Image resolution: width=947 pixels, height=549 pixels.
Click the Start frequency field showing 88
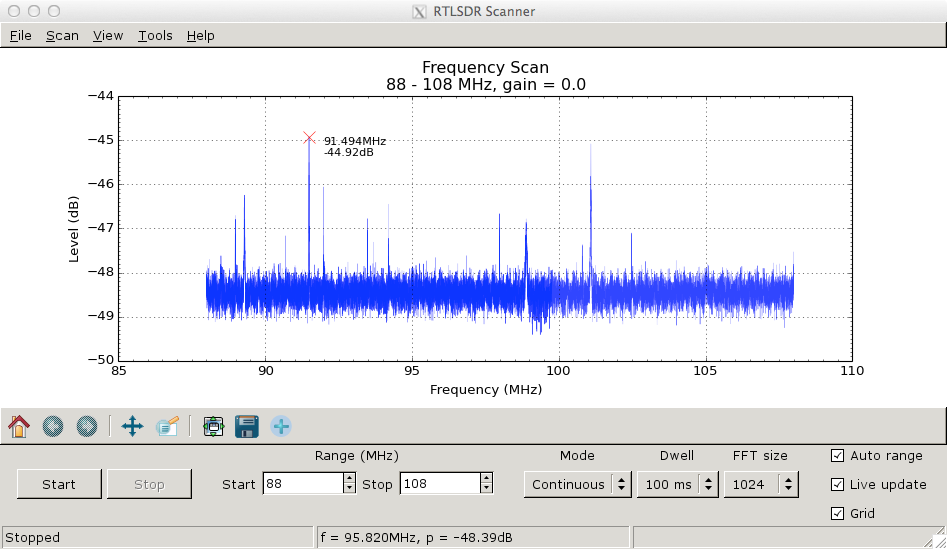click(x=303, y=484)
